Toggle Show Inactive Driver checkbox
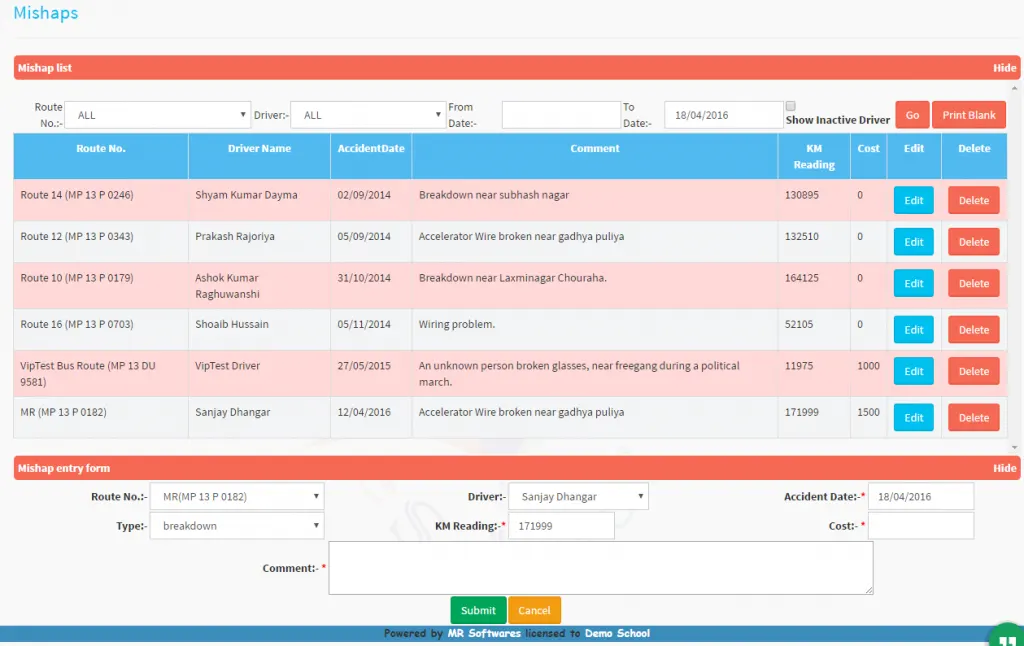The image size is (1024, 646). pyautogui.click(x=791, y=106)
